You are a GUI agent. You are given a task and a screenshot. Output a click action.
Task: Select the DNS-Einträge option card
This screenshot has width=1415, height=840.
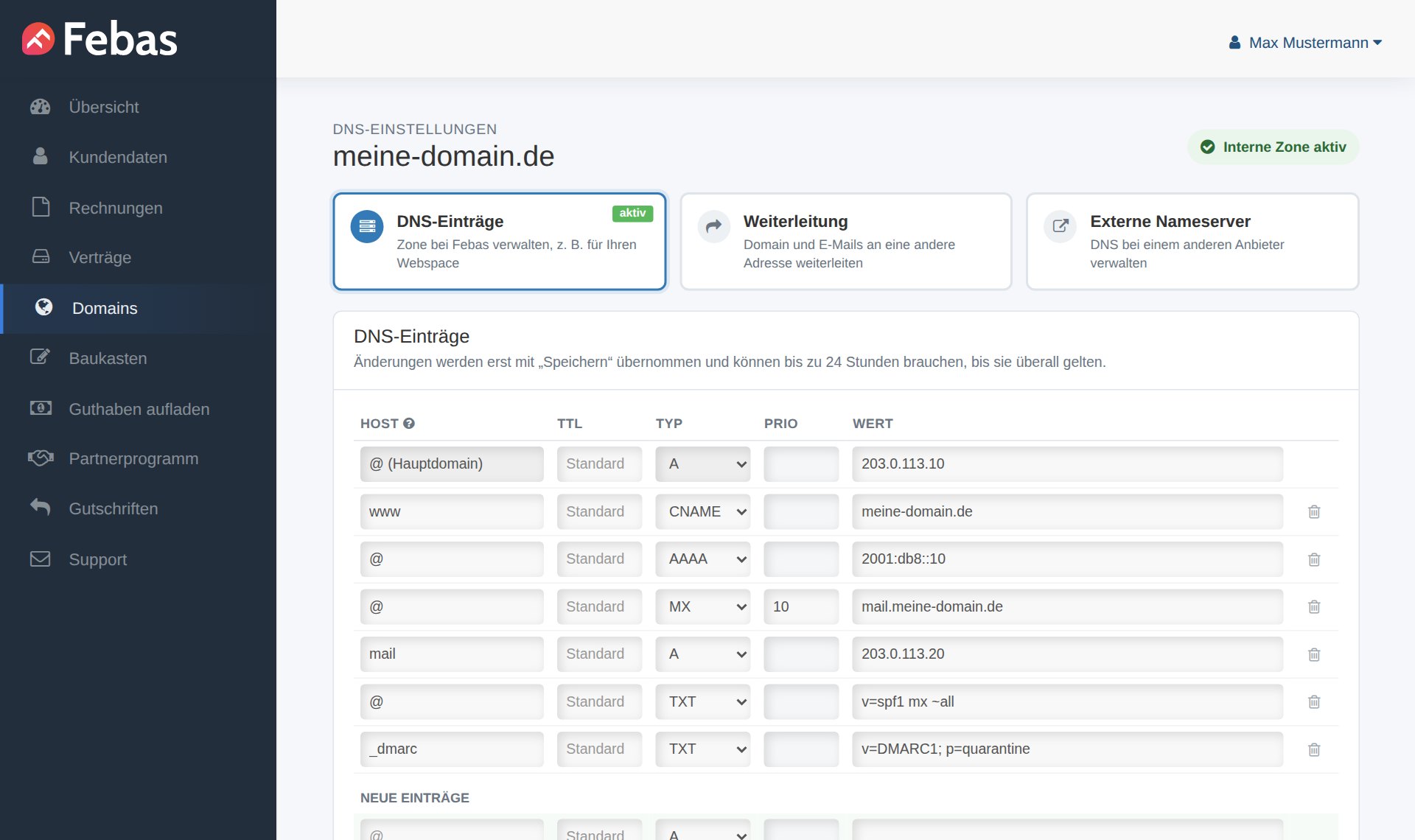[x=500, y=242]
